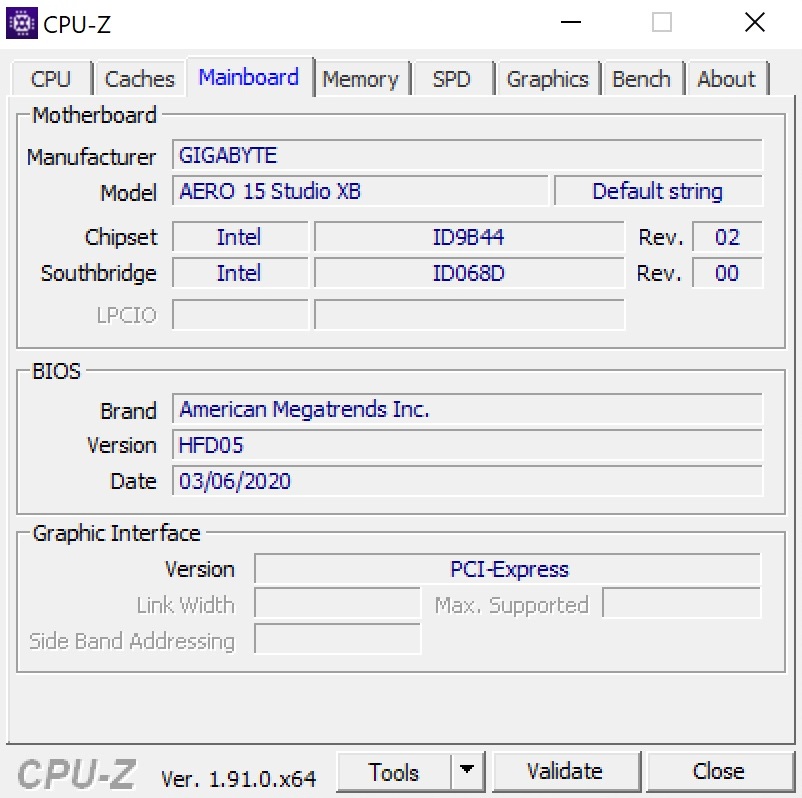Viewport: 802px width, 798px height.
Task: Open the Tools dropdown arrow
Action: pos(467,771)
